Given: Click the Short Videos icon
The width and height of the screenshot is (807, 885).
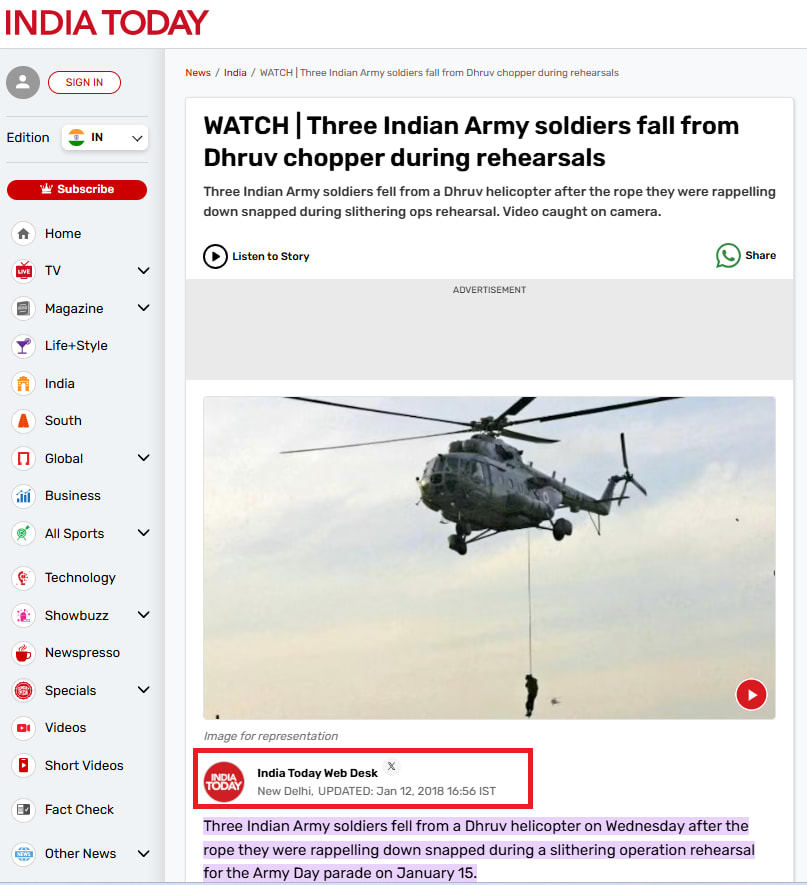Looking at the screenshot, I should coord(23,765).
